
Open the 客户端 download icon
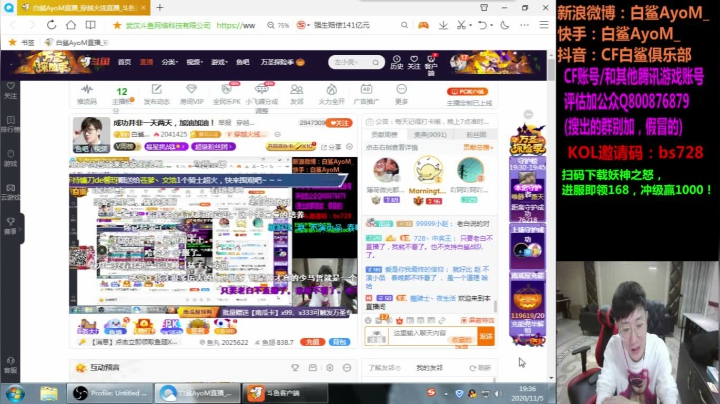pyautogui.click(x=431, y=64)
